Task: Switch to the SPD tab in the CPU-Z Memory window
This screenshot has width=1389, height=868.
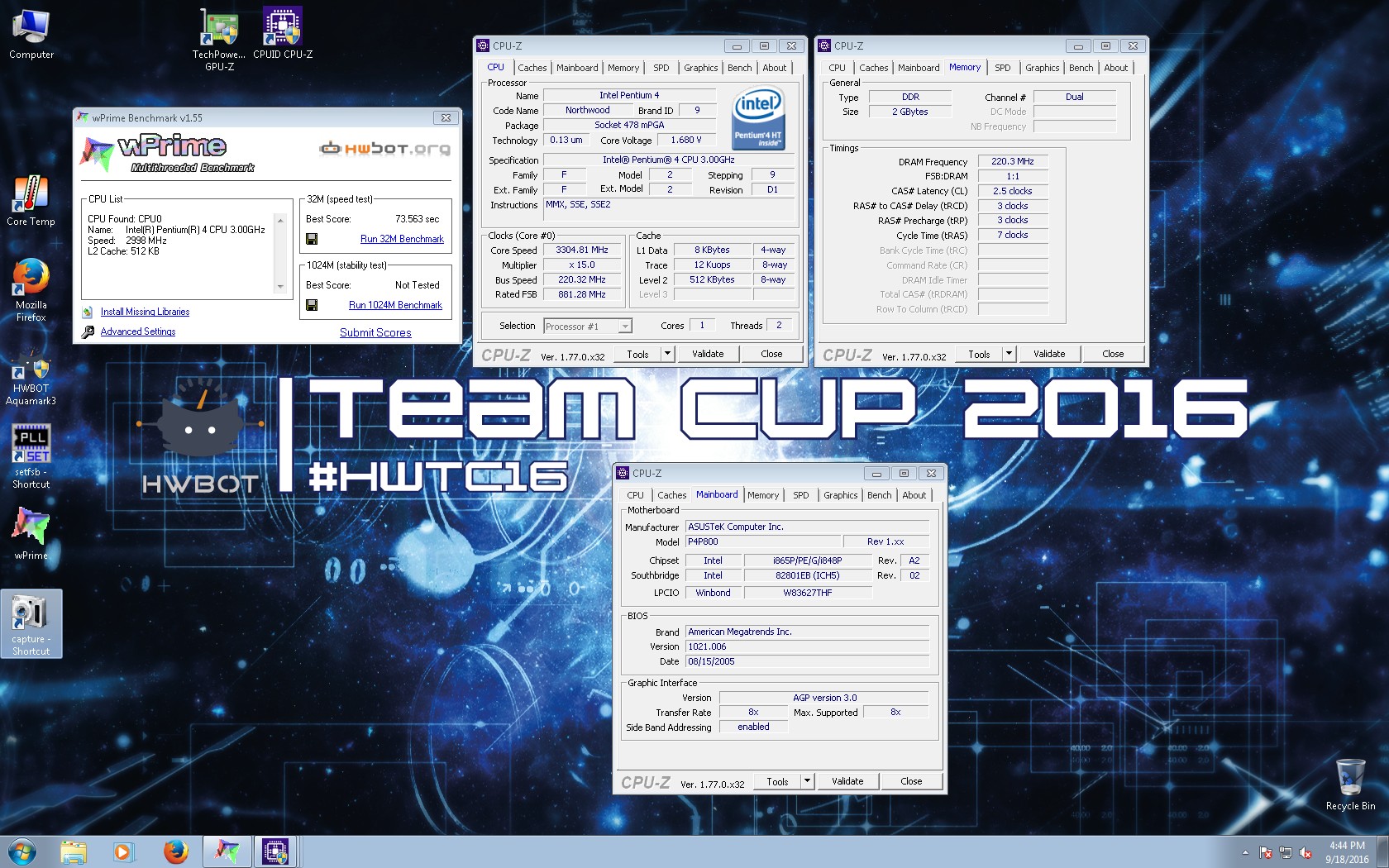Action: [x=1002, y=68]
